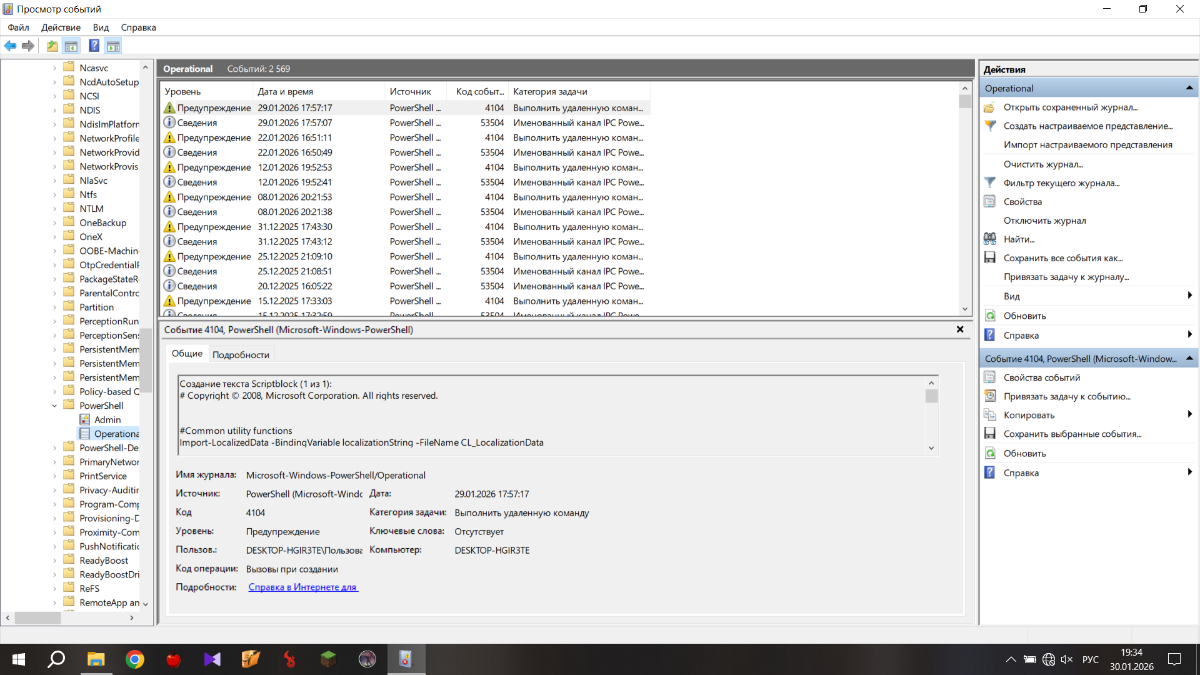The height and width of the screenshot is (675, 1200).
Task: Open the Действие menu
Action: click(x=61, y=28)
